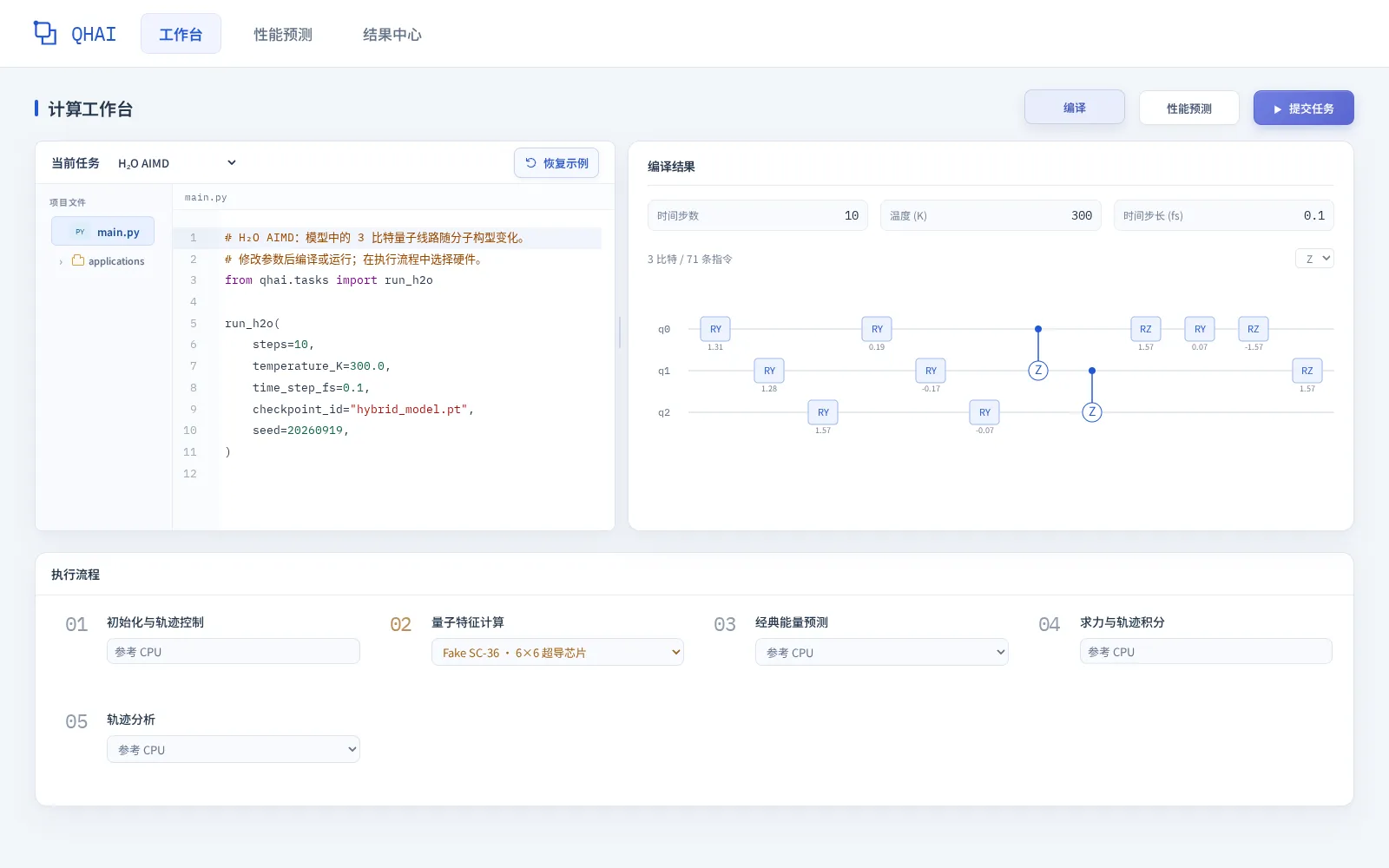
Task: Click the 温度 (K) input field
Action: 991,215
